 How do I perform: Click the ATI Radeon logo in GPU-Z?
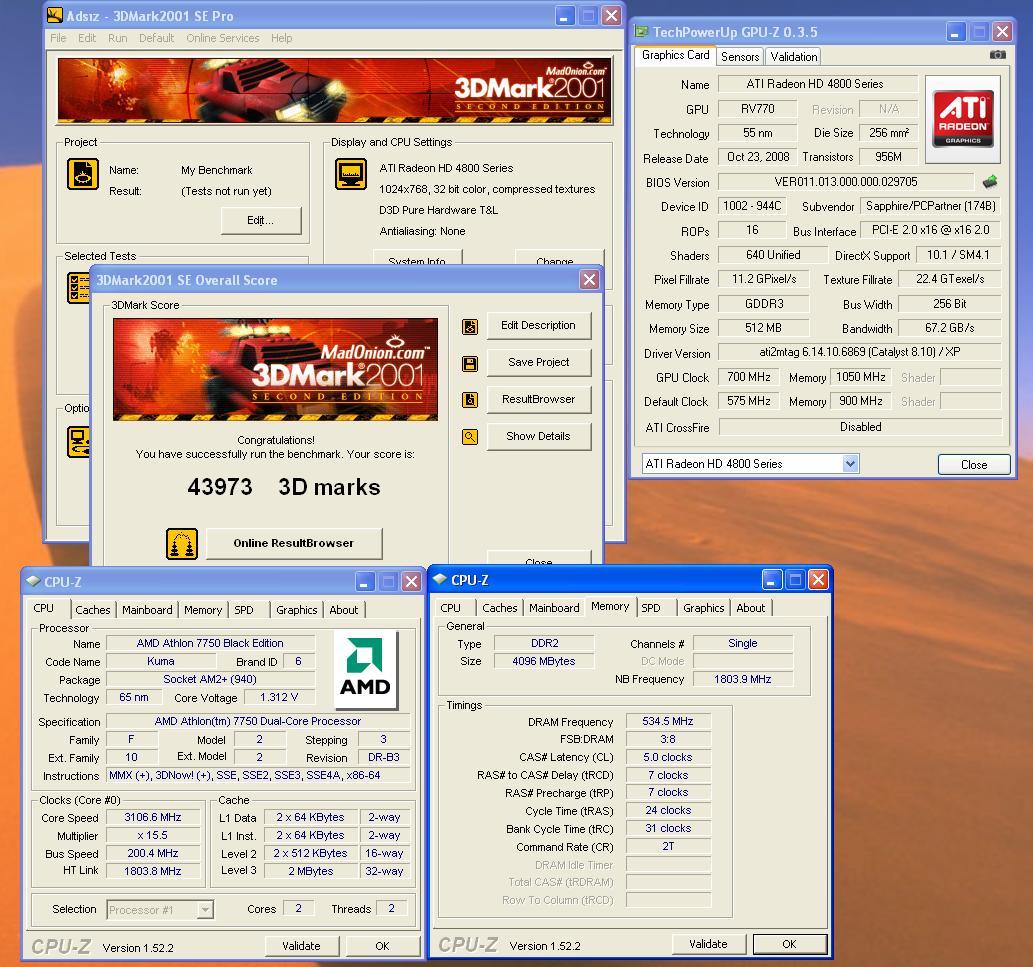963,119
